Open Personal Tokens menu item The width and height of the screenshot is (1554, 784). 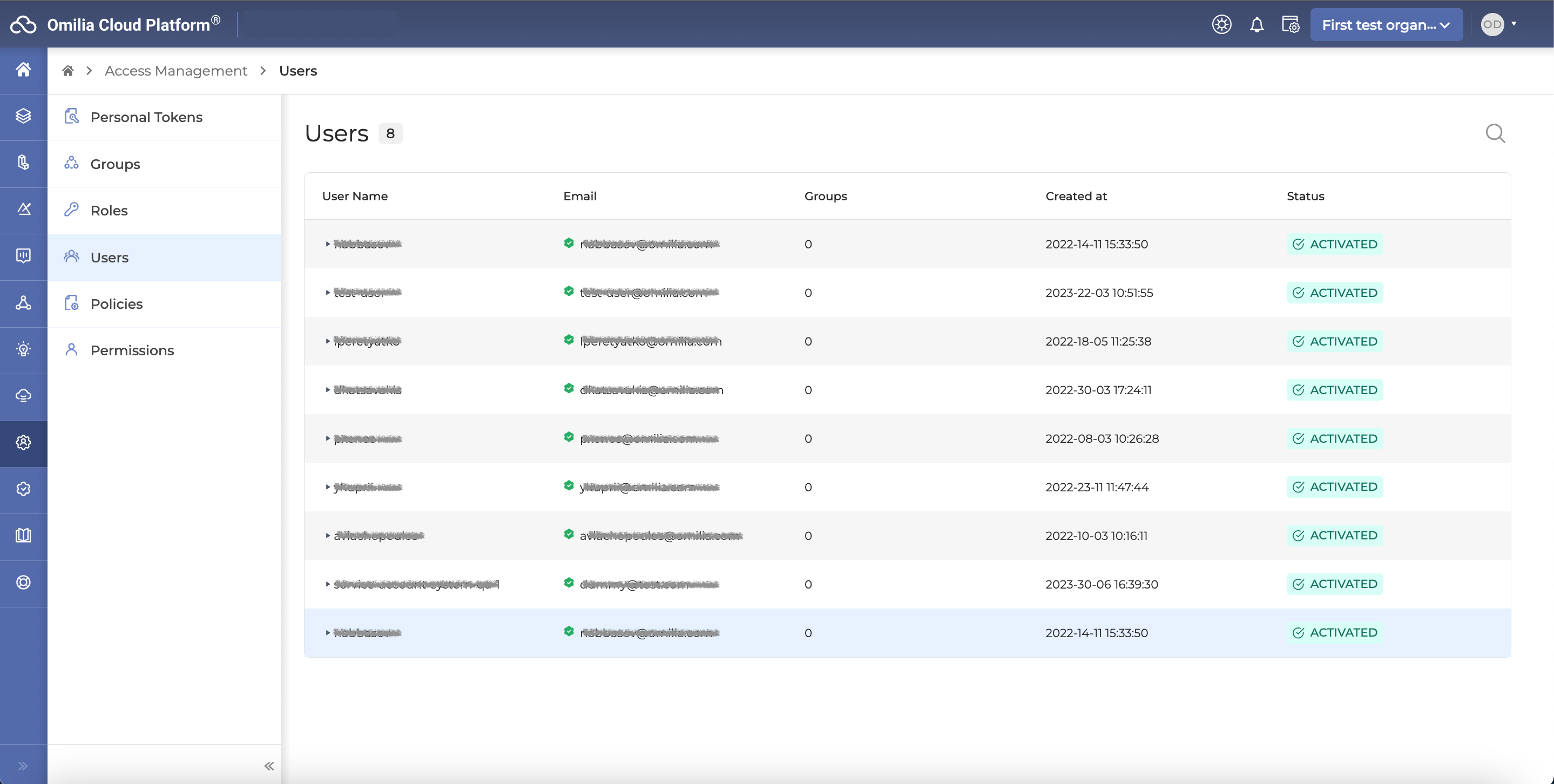164,117
